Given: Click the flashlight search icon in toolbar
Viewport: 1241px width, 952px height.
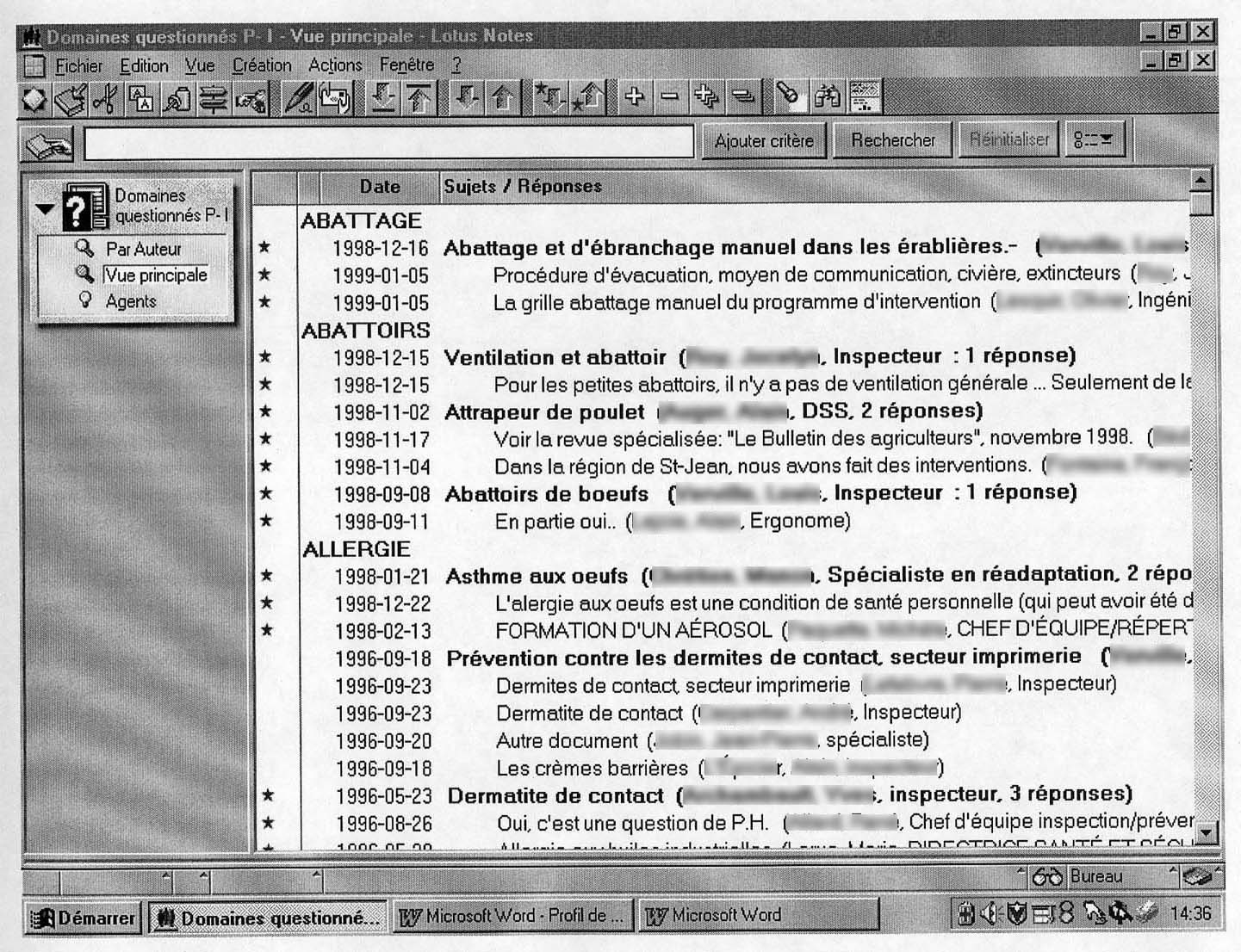Looking at the screenshot, I should pyautogui.click(x=787, y=97).
